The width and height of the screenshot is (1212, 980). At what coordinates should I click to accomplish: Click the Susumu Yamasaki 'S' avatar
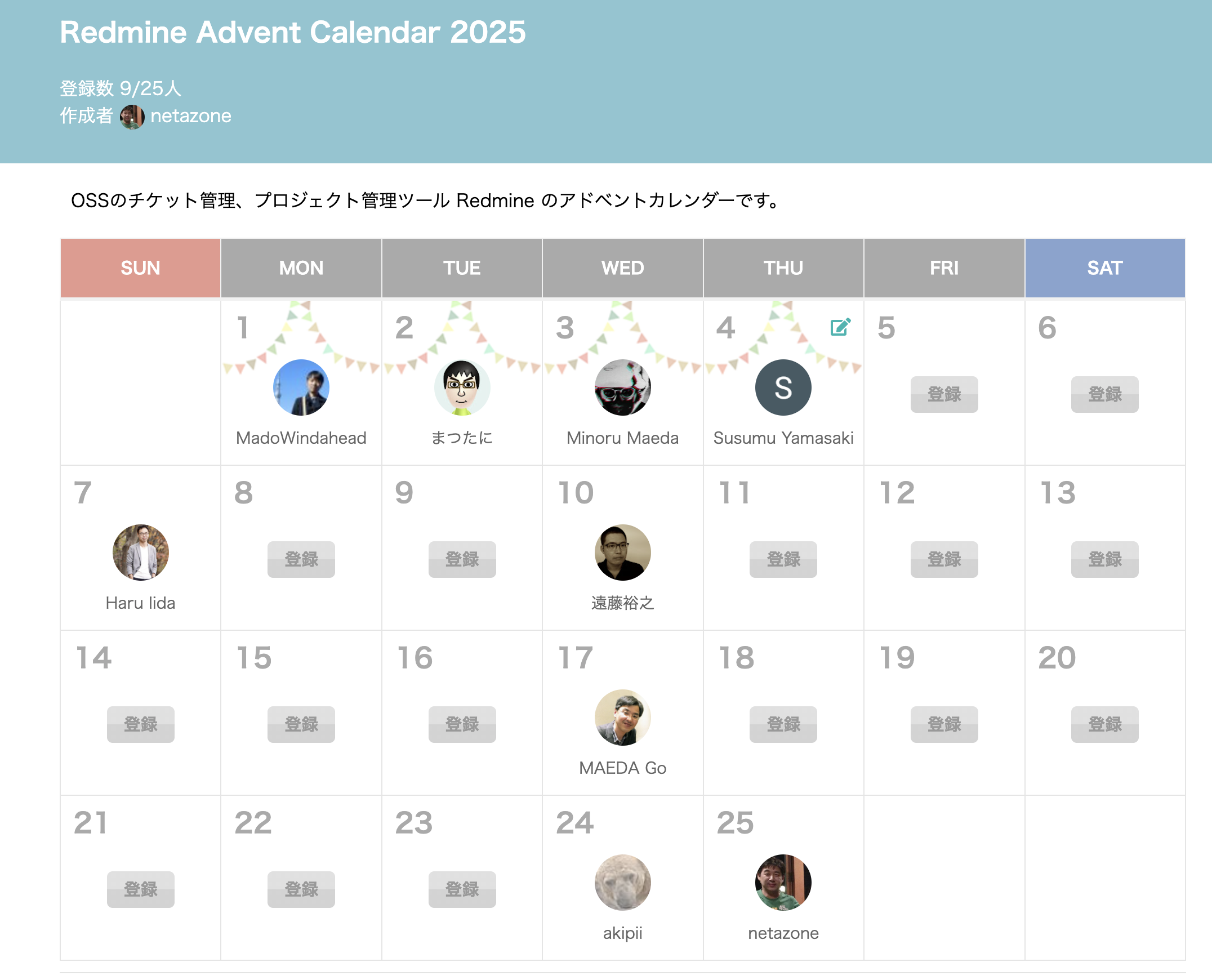(x=783, y=387)
